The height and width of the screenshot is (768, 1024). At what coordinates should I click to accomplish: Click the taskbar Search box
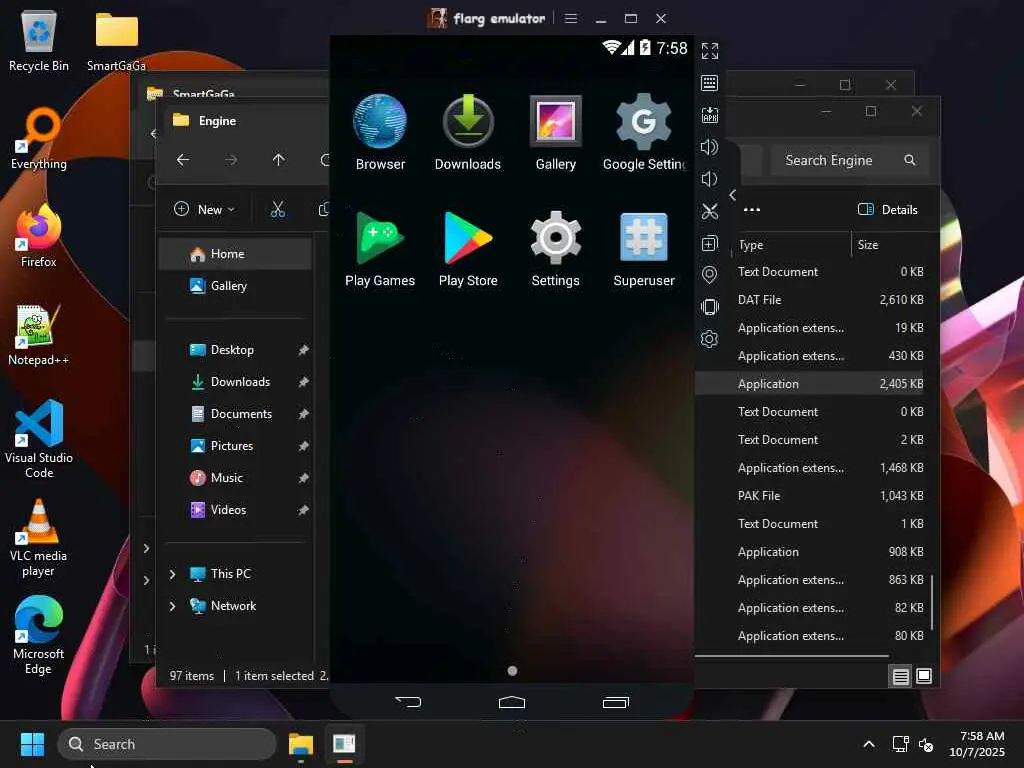167,744
